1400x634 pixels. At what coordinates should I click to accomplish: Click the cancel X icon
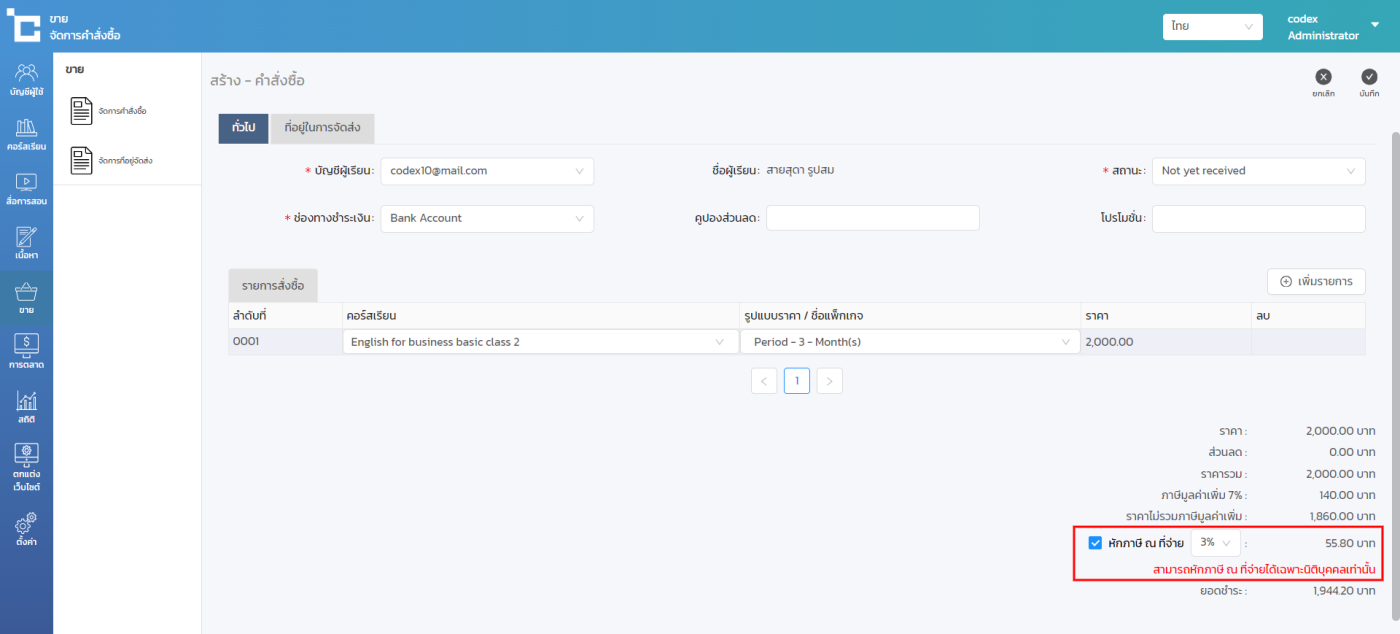(1323, 77)
